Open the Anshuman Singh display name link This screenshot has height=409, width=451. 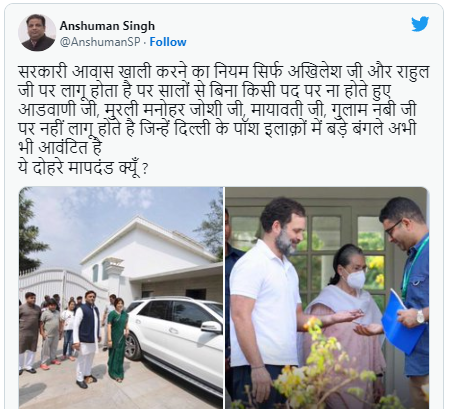click(x=107, y=26)
